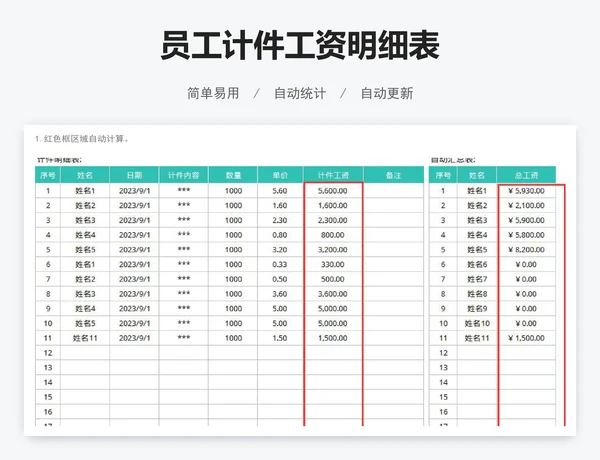Select the 计件工资 column header

coord(333,175)
